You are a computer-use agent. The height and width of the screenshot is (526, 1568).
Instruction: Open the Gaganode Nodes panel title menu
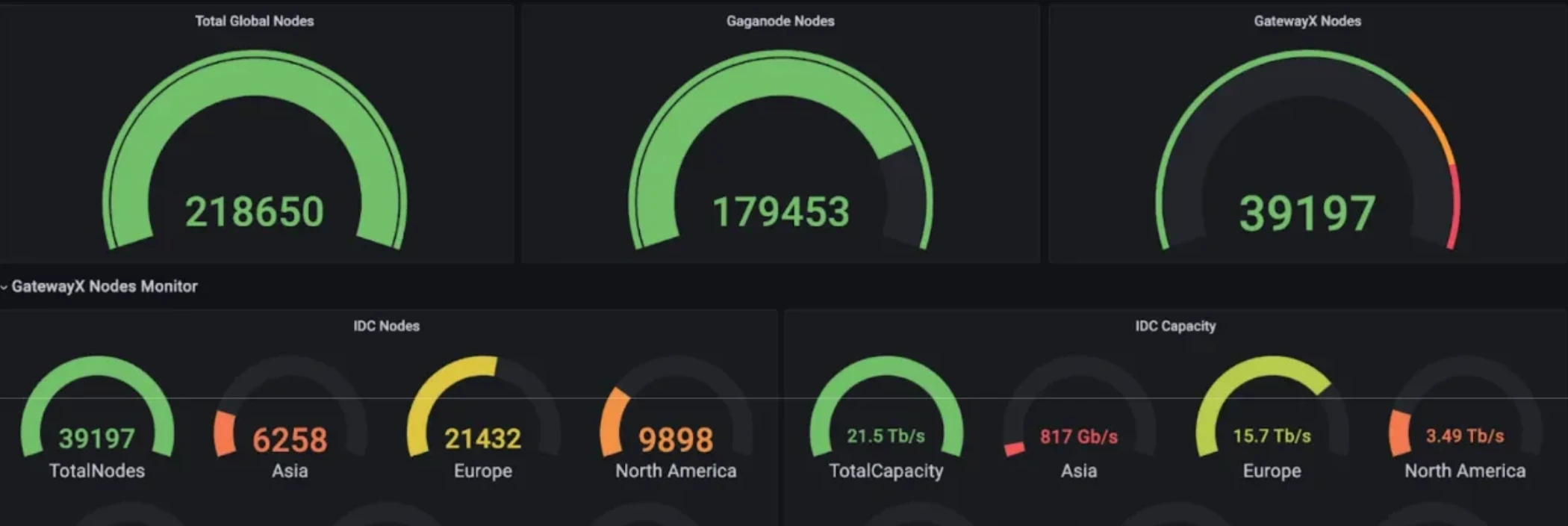780,21
